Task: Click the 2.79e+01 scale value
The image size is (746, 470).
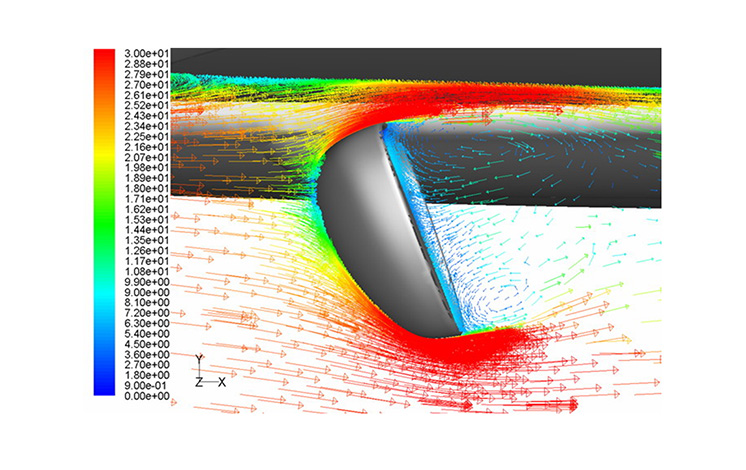Action: click(147, 74)
